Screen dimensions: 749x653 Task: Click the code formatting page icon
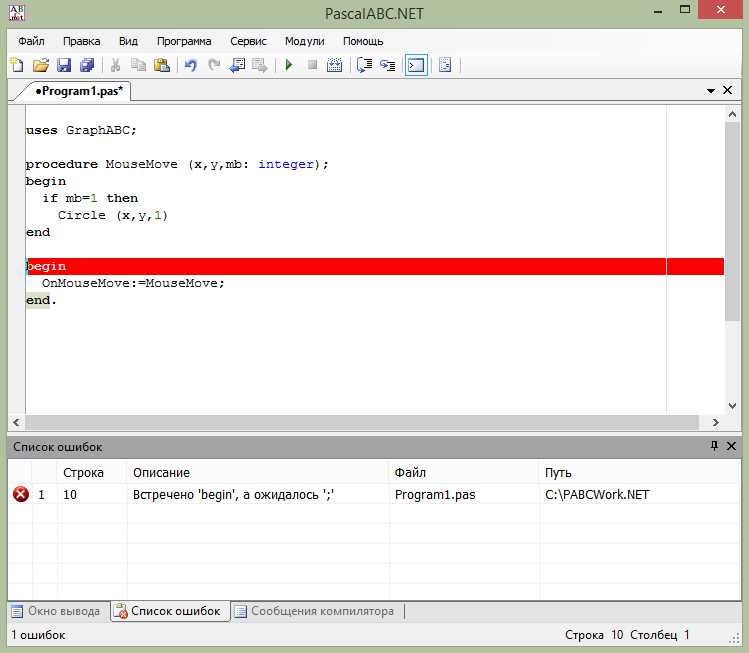pyautogui.click(x=445, y=65)
